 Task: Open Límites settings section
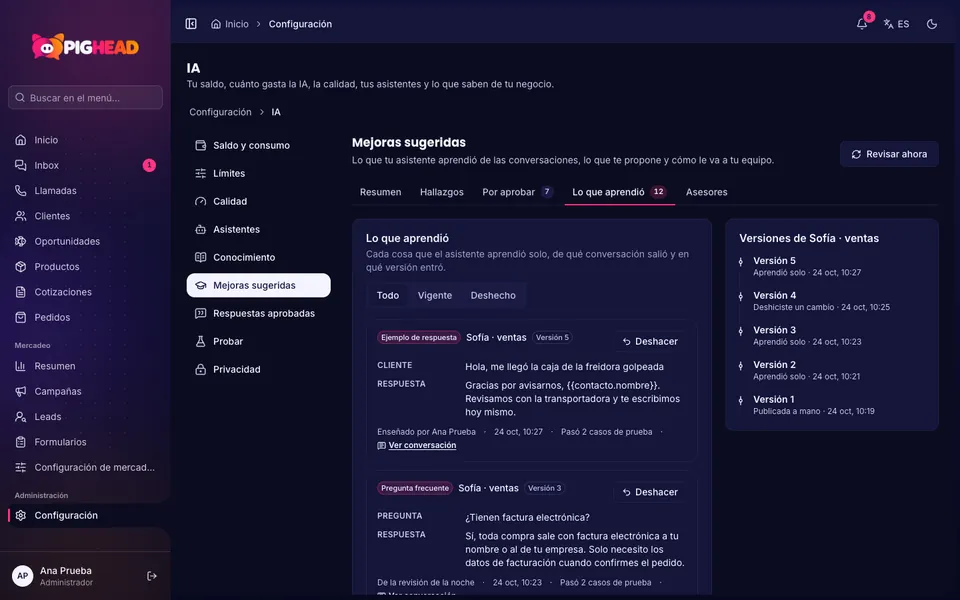[x=258, y=173]
